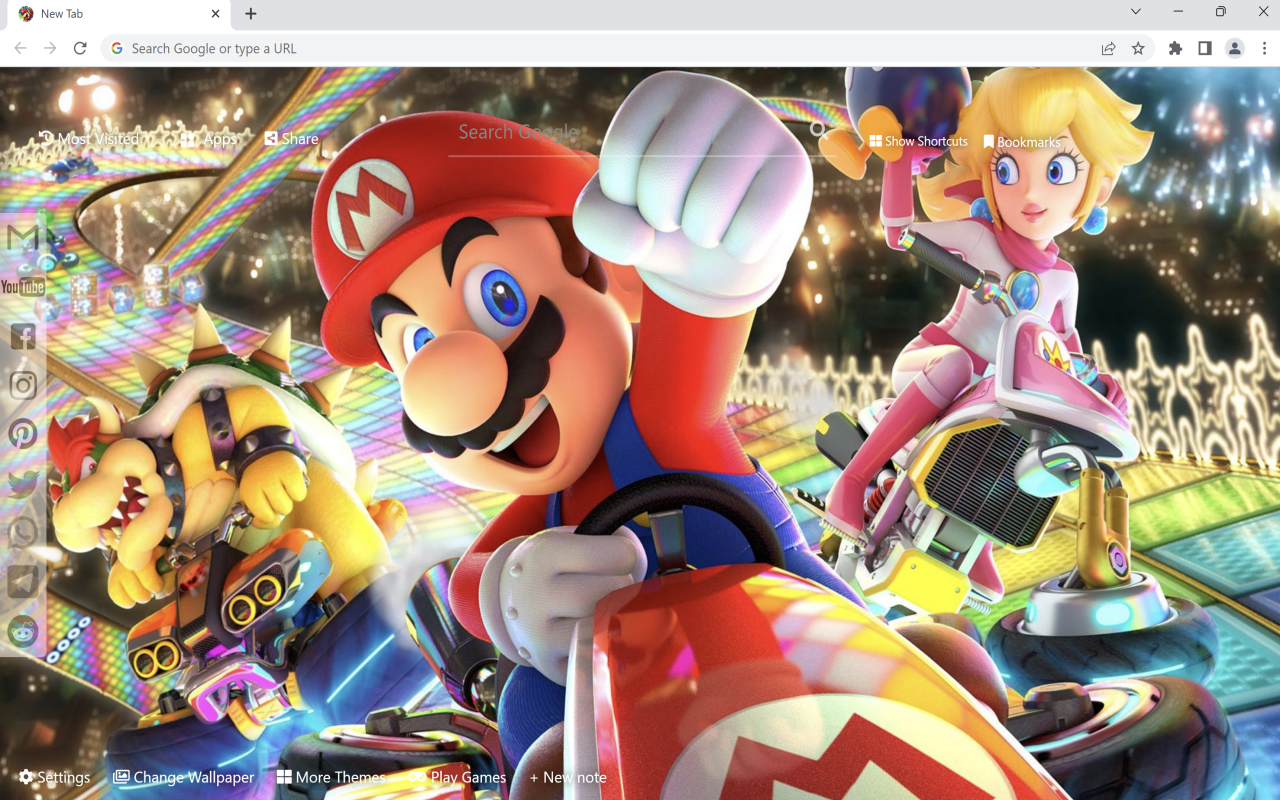
Task: Toggle the browser side panel
Action: coord(1205,48)
